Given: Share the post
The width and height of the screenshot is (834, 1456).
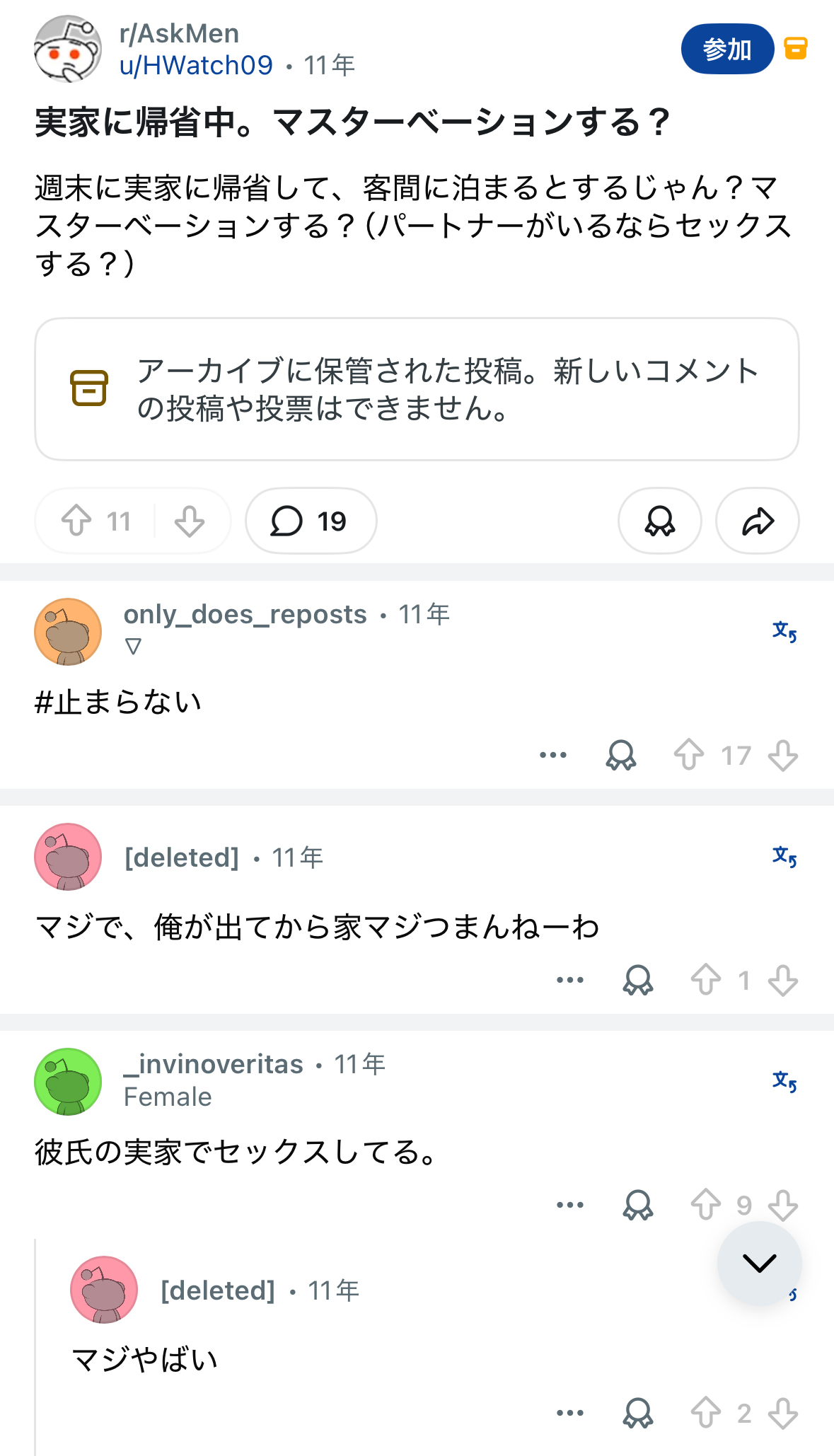Looking at the screenshot, I should pos(757,521).
